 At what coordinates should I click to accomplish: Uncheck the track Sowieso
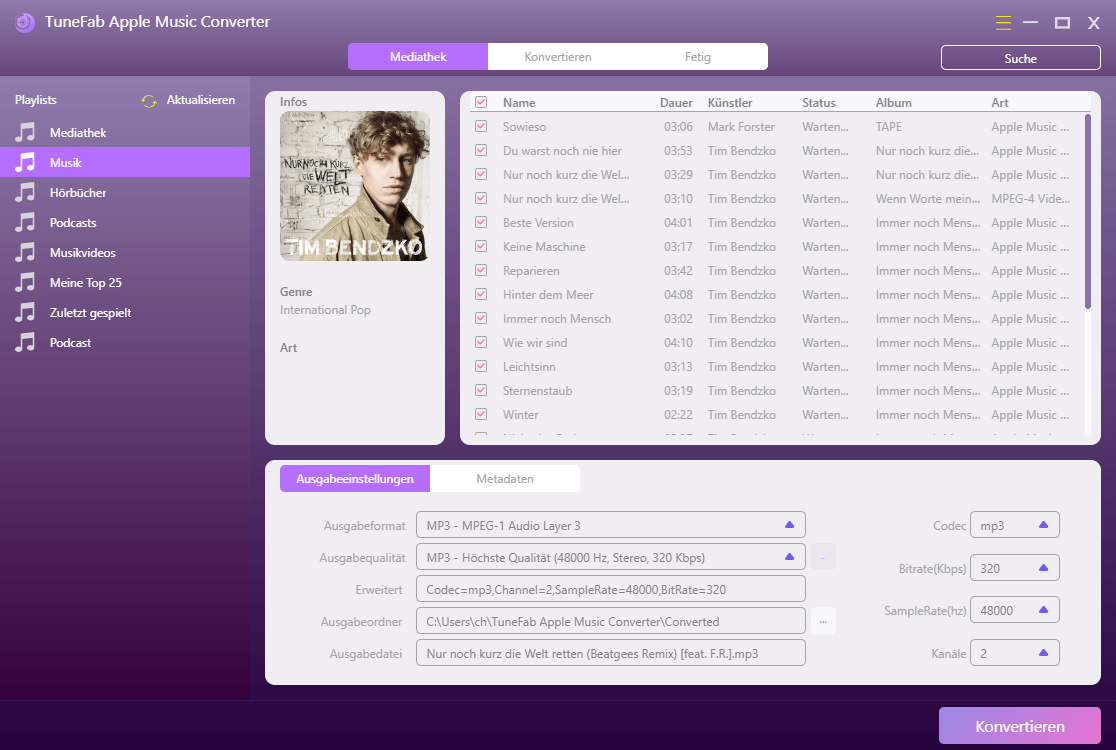pyautogui.click(x=481, y=126)
